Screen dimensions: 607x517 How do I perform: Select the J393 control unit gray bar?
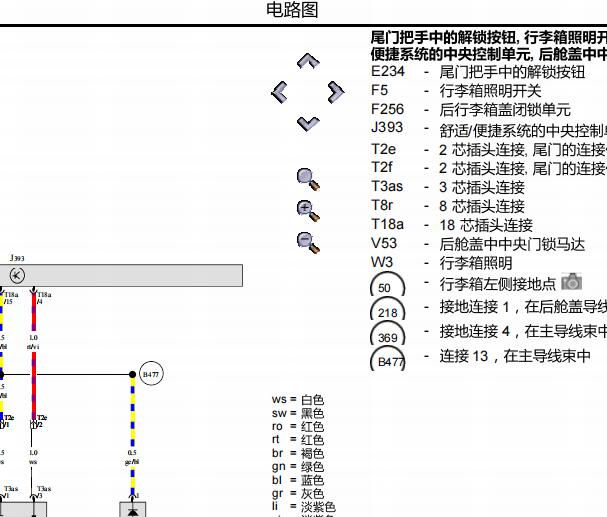click(121, 276)
